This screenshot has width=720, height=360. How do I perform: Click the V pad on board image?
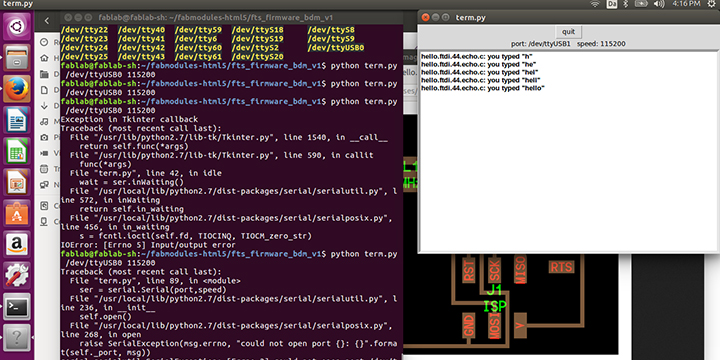coord(520,326)
